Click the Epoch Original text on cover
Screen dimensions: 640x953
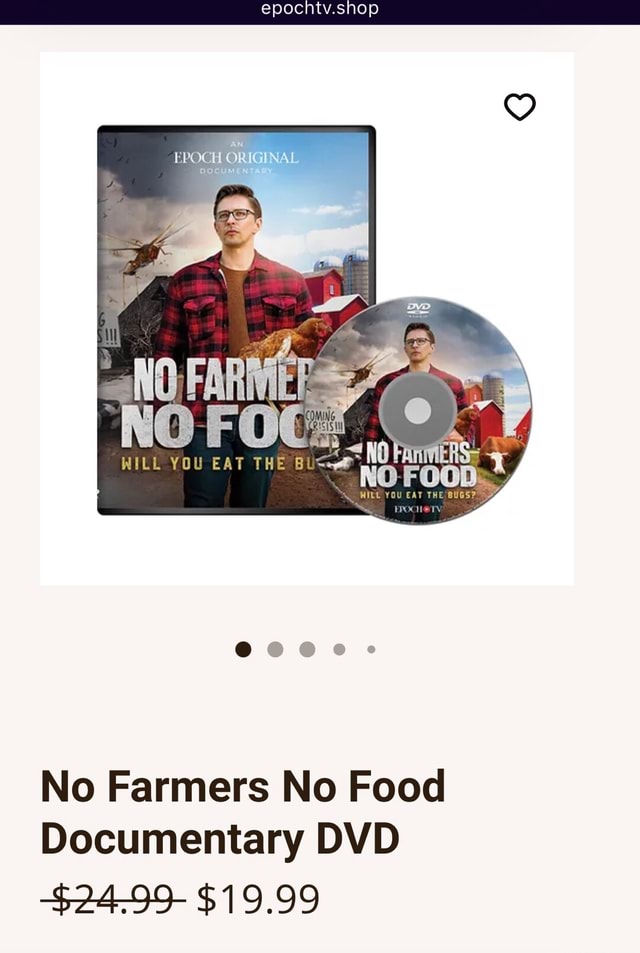236,158
